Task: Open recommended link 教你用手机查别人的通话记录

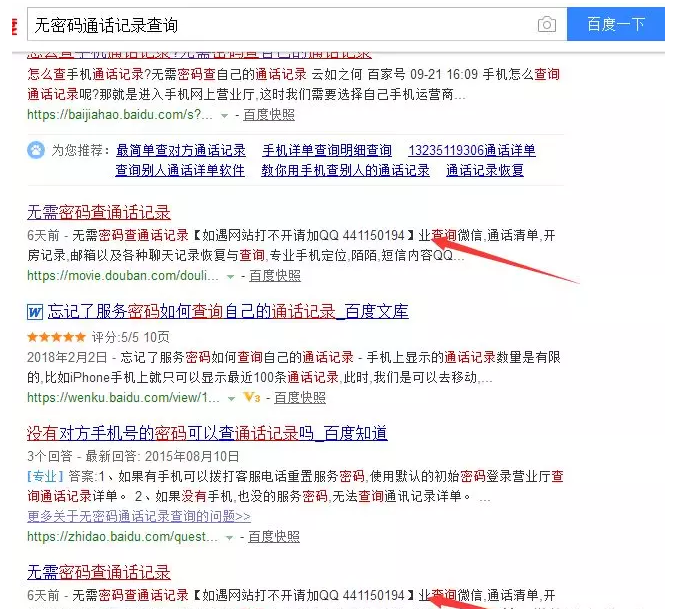Action: click(x=345, y=170)
